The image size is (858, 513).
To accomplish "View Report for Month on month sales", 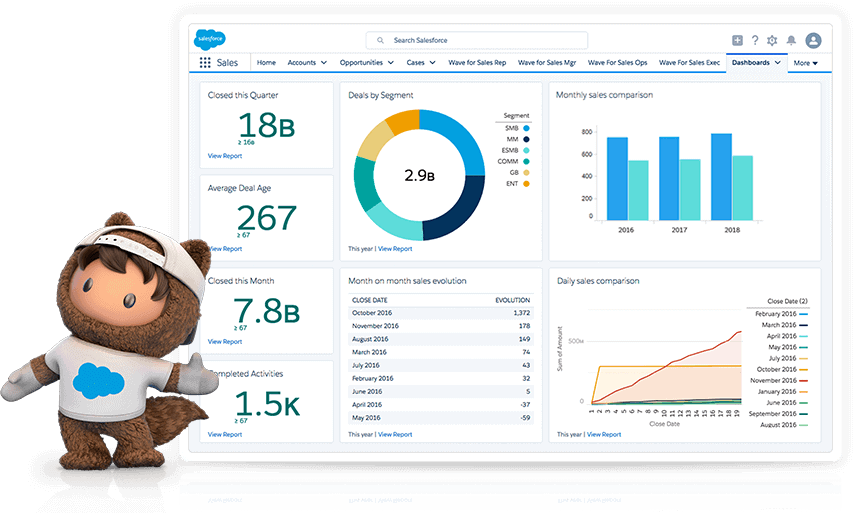I will coord(395,435).
